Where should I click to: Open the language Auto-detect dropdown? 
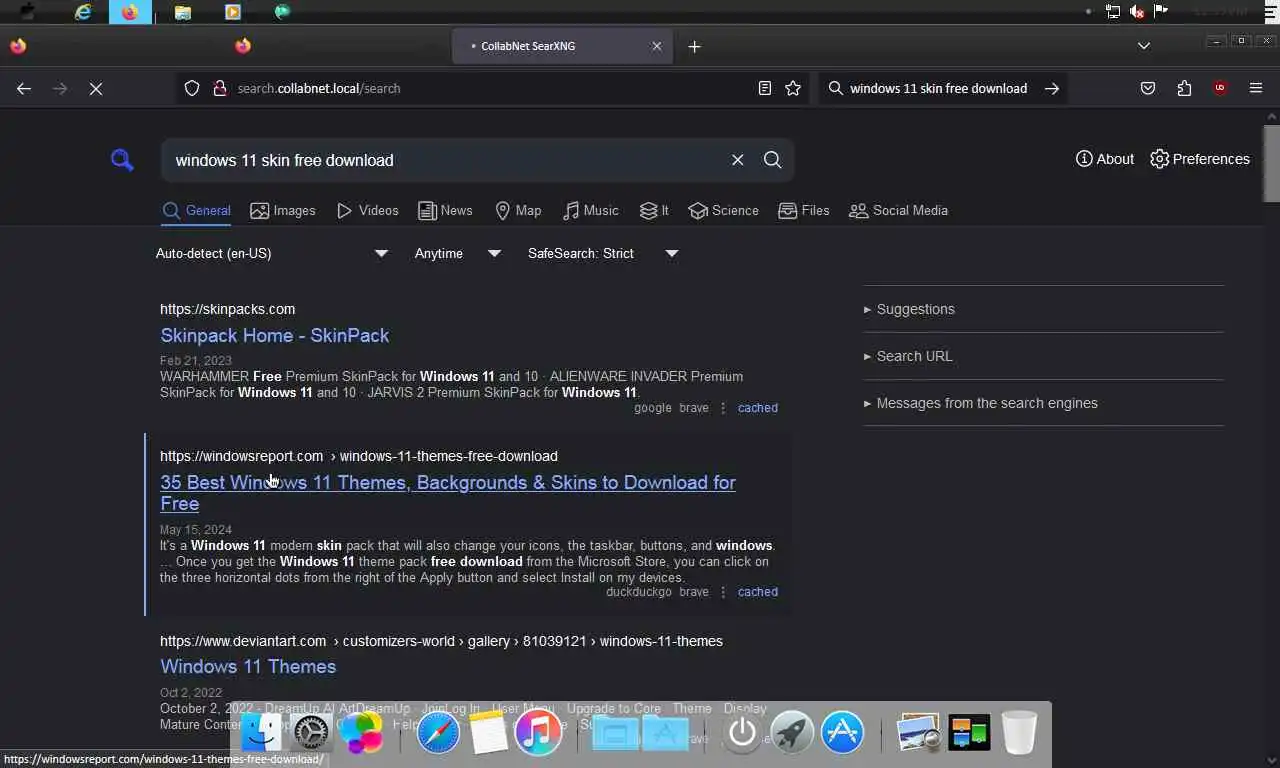pyautogui.click(x=271, y=253)
